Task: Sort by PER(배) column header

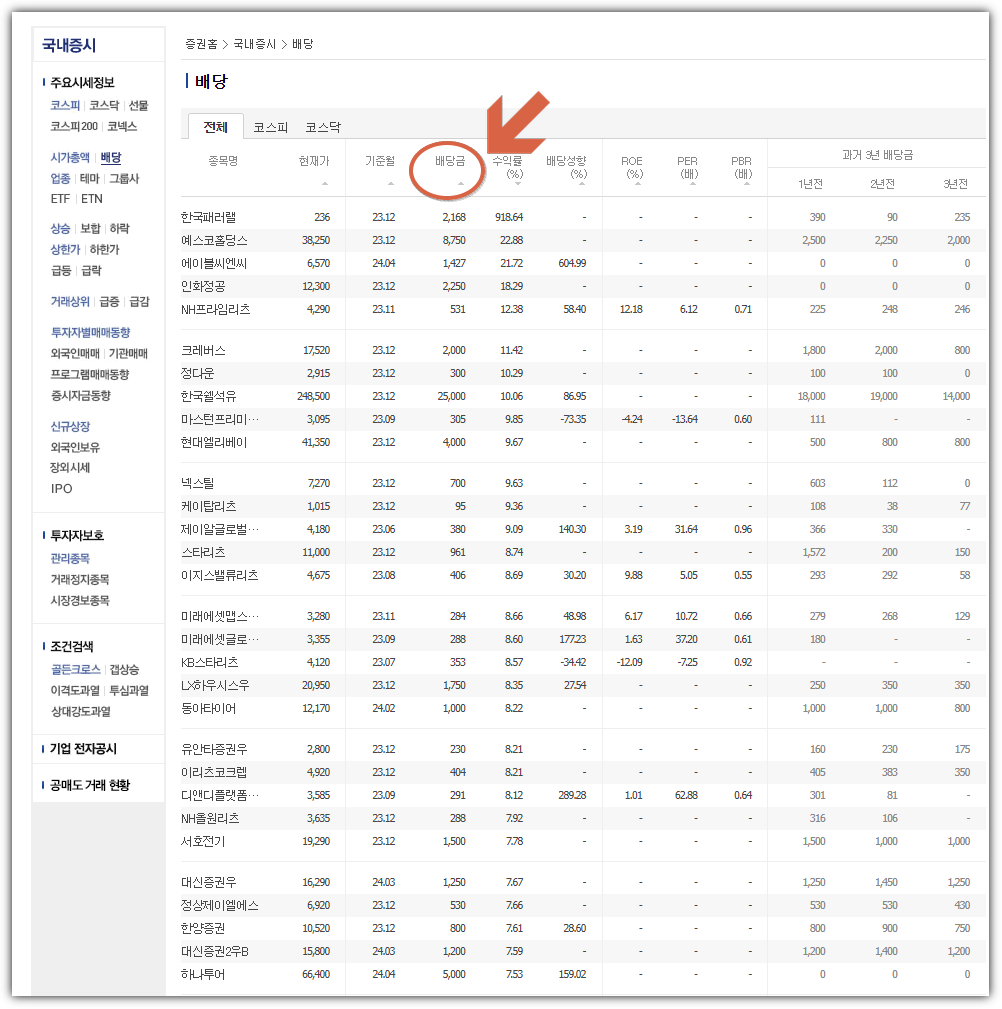Action: (687, 167)
